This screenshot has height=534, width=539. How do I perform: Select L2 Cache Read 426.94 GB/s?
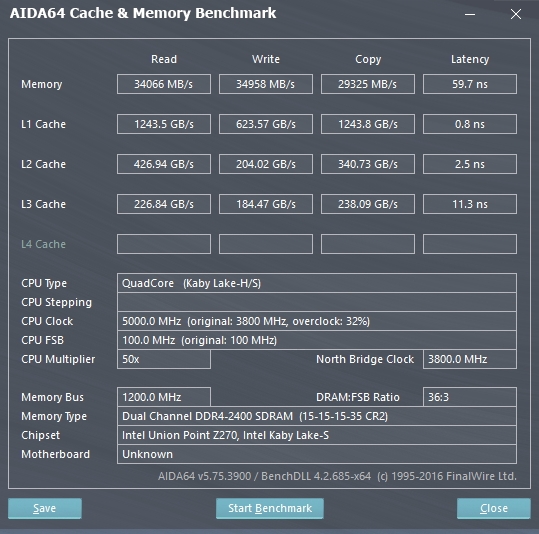(164, 164)
